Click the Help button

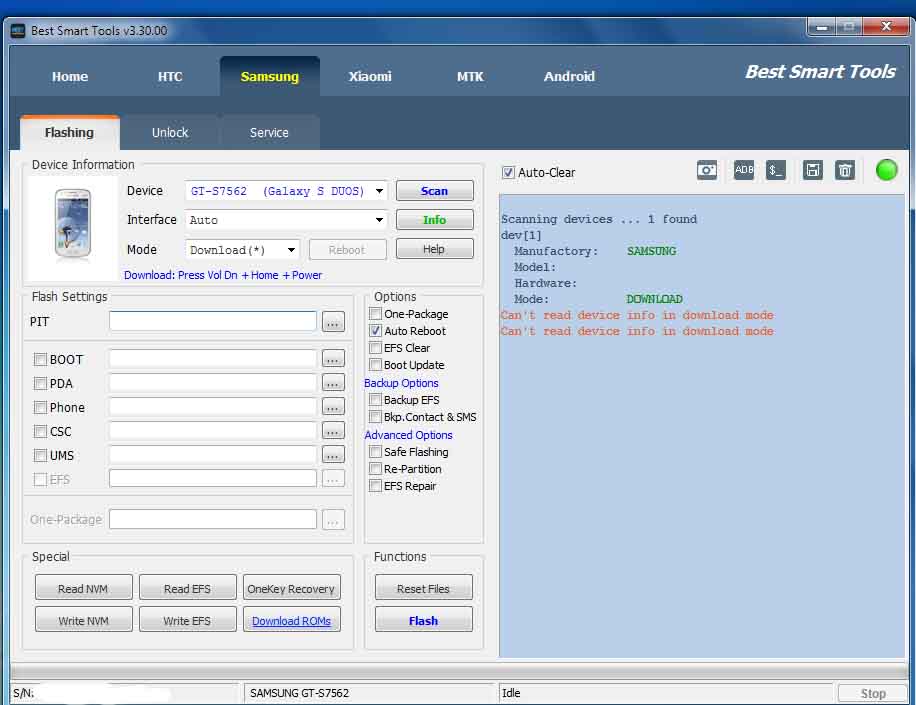(x=435, y=249)
